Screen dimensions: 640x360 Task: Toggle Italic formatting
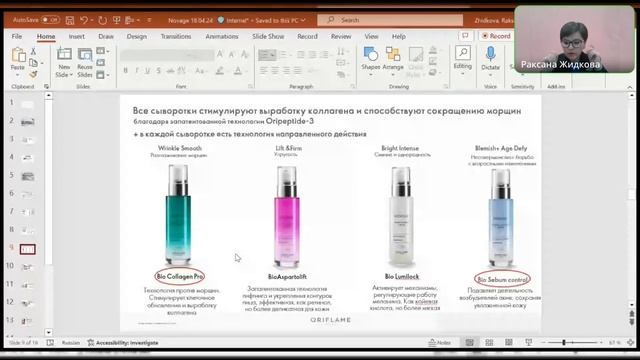pyautogui.click(x=137, y=71)
